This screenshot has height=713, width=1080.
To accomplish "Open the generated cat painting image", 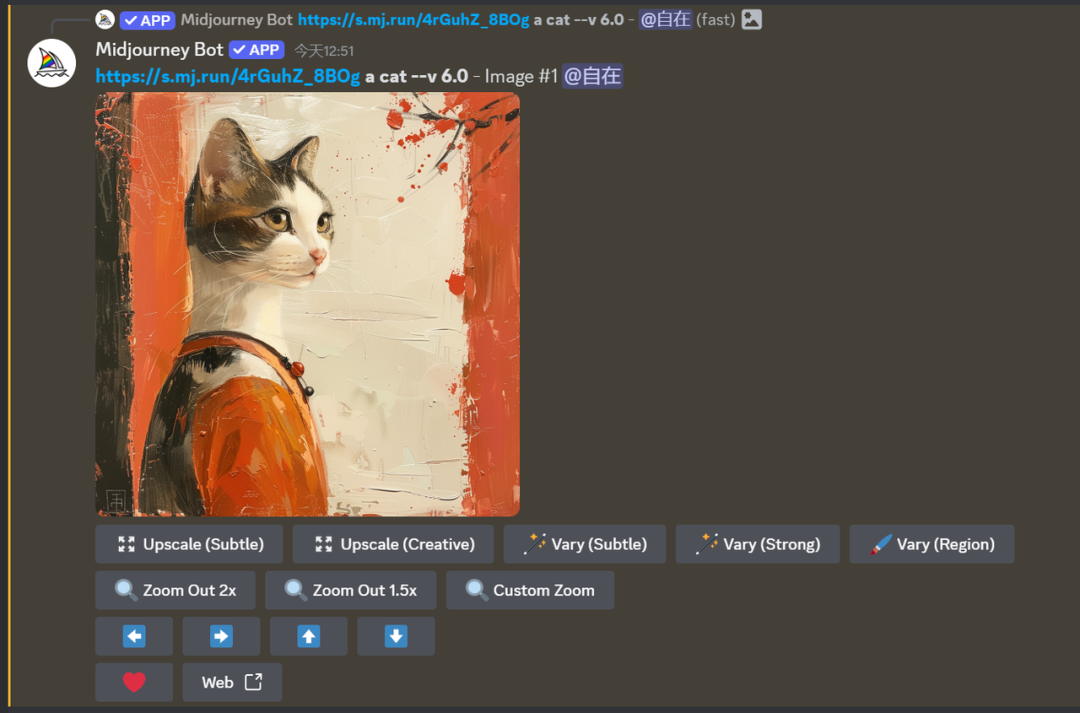I will point(307,304).
